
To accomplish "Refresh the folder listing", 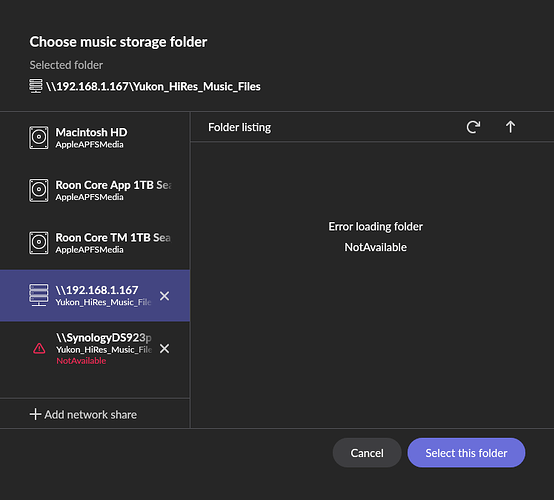I will (x=473, y=127).
